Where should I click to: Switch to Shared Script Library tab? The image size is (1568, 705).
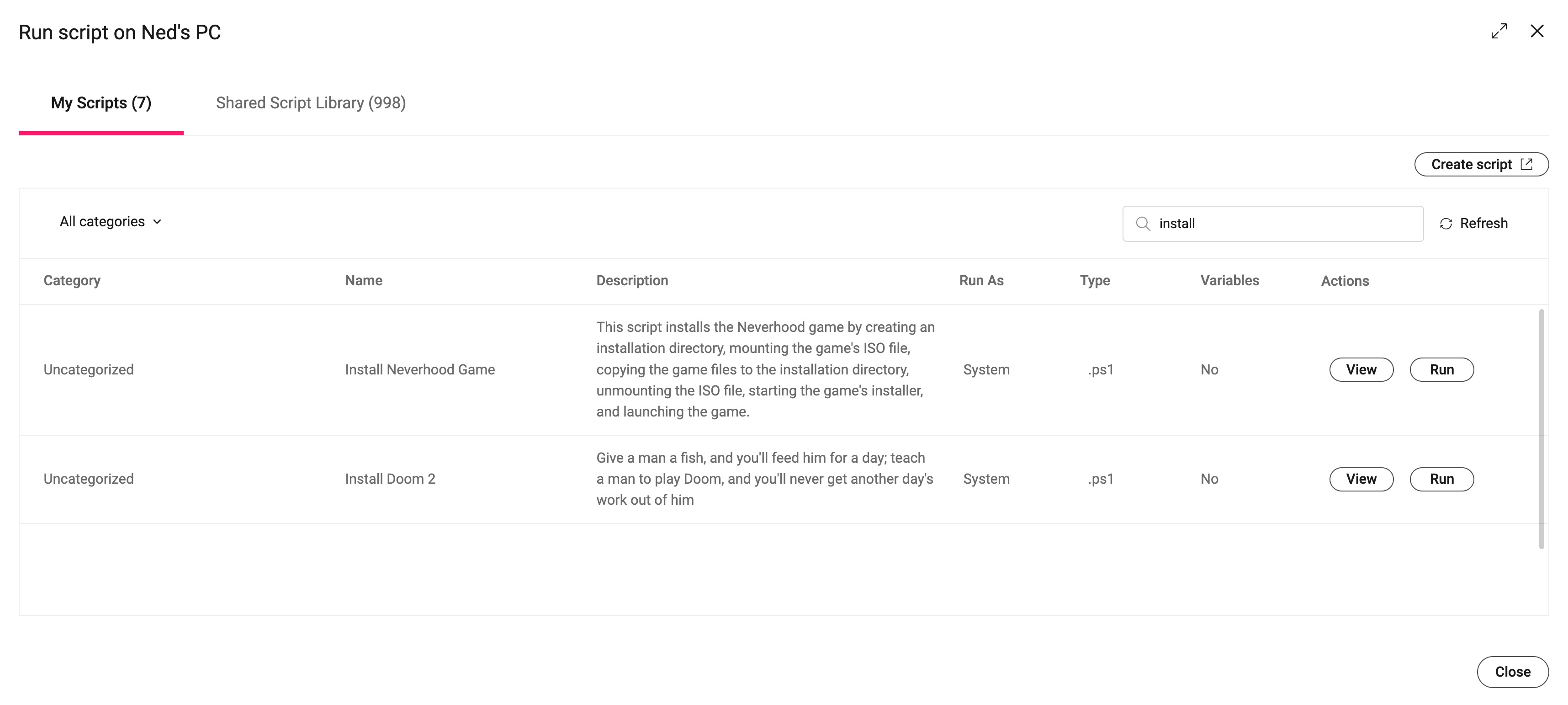[x=310, y=103]
